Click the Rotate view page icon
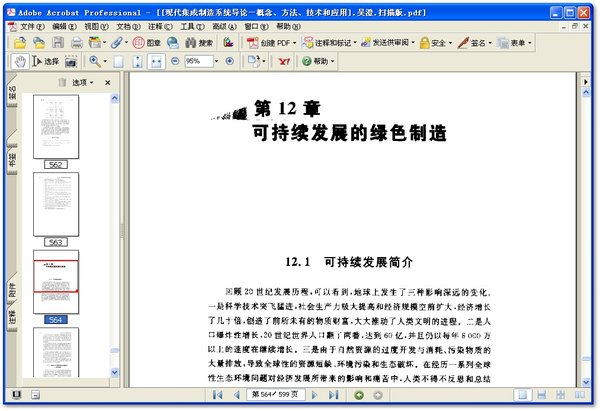600x411 pixels. (x=253, y=61)
